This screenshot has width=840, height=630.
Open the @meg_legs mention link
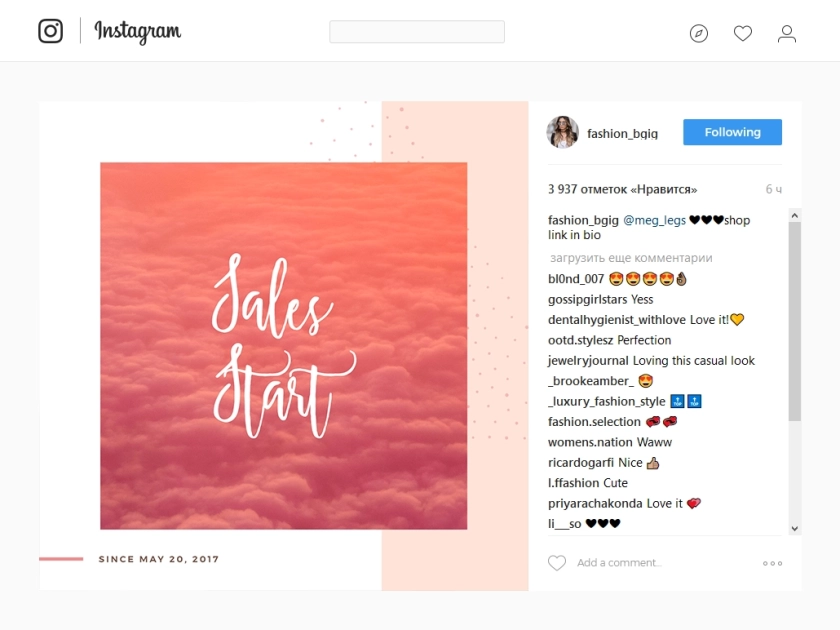pos(654,220)
